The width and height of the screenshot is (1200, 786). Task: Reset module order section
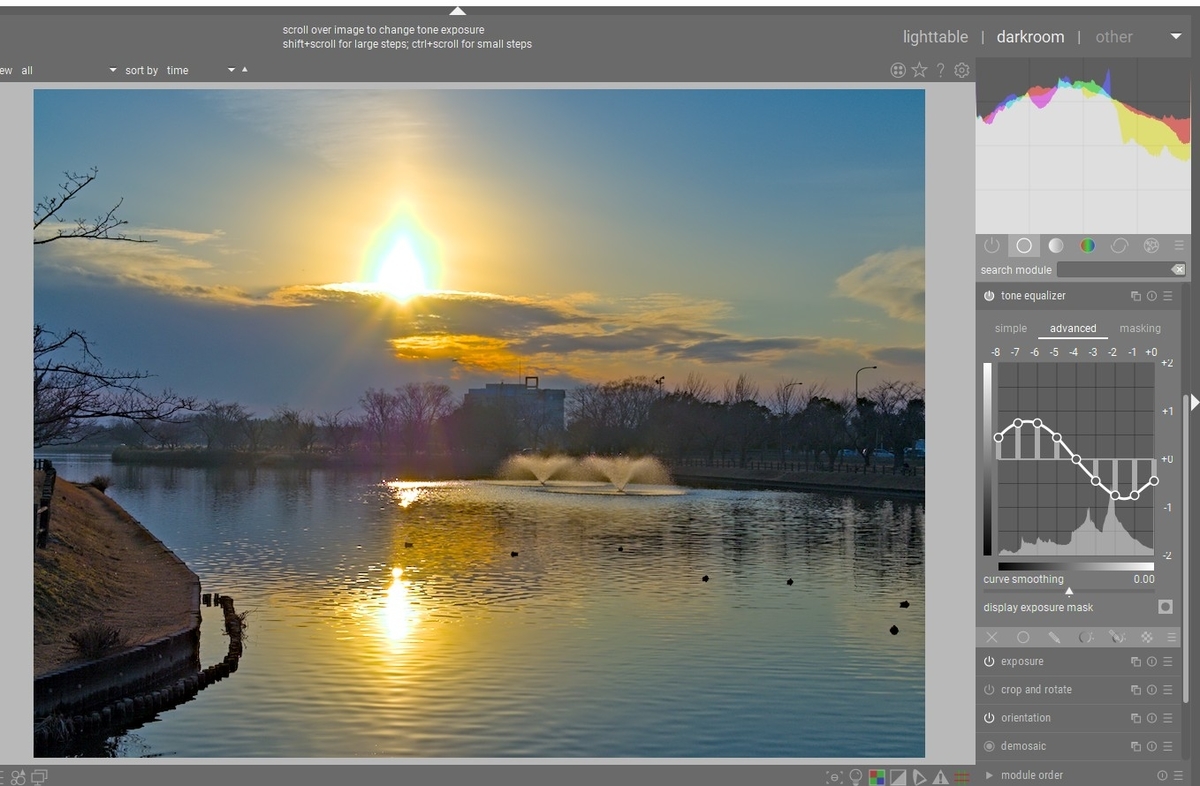tap(1162, 775)
